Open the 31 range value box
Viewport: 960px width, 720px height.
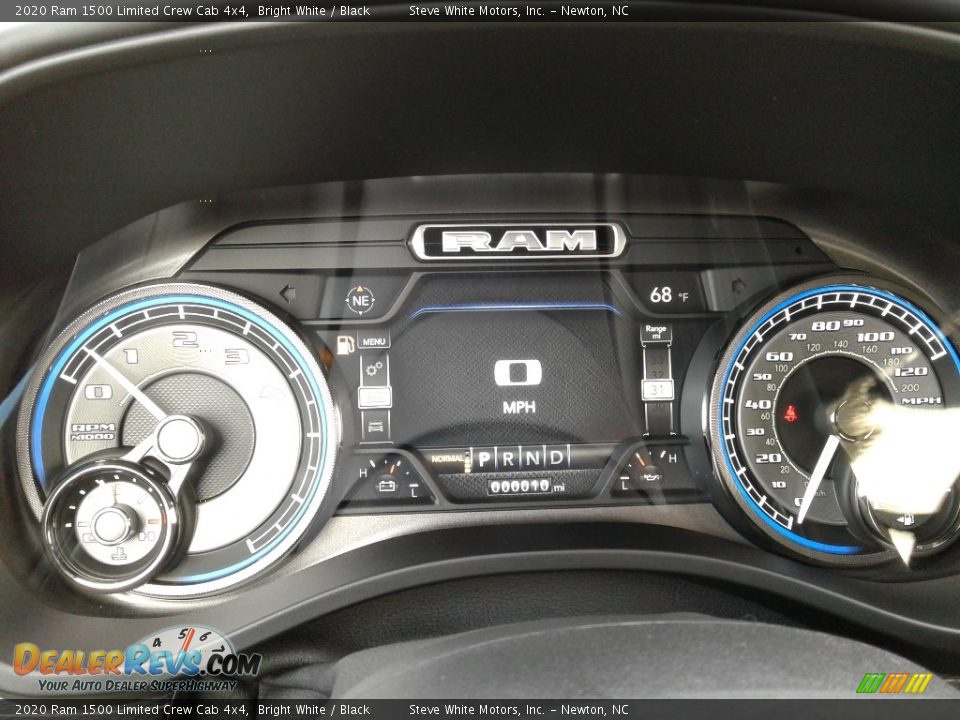click(x=657, y=390)
